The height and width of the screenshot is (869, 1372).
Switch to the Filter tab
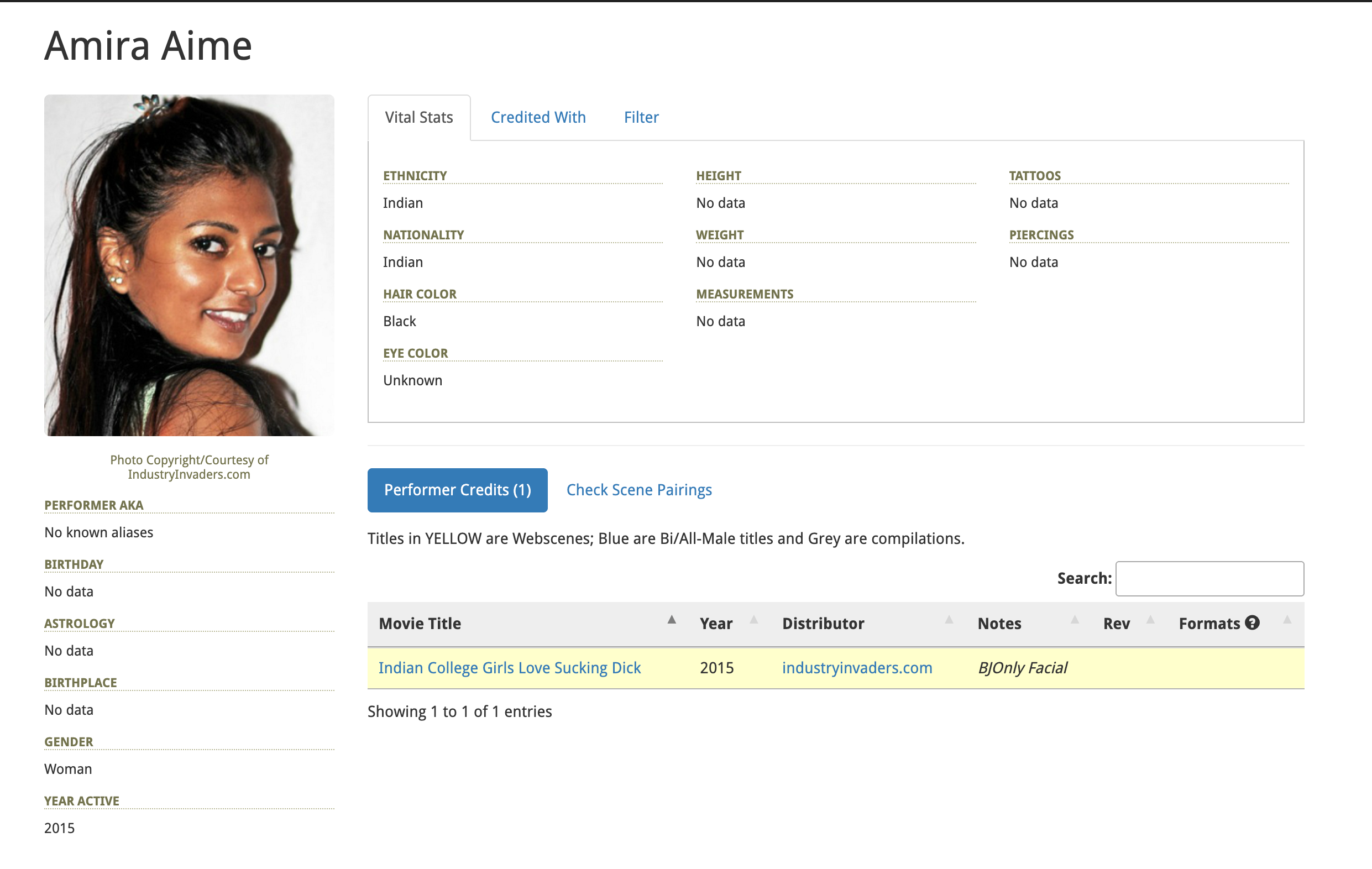(641, 117)
